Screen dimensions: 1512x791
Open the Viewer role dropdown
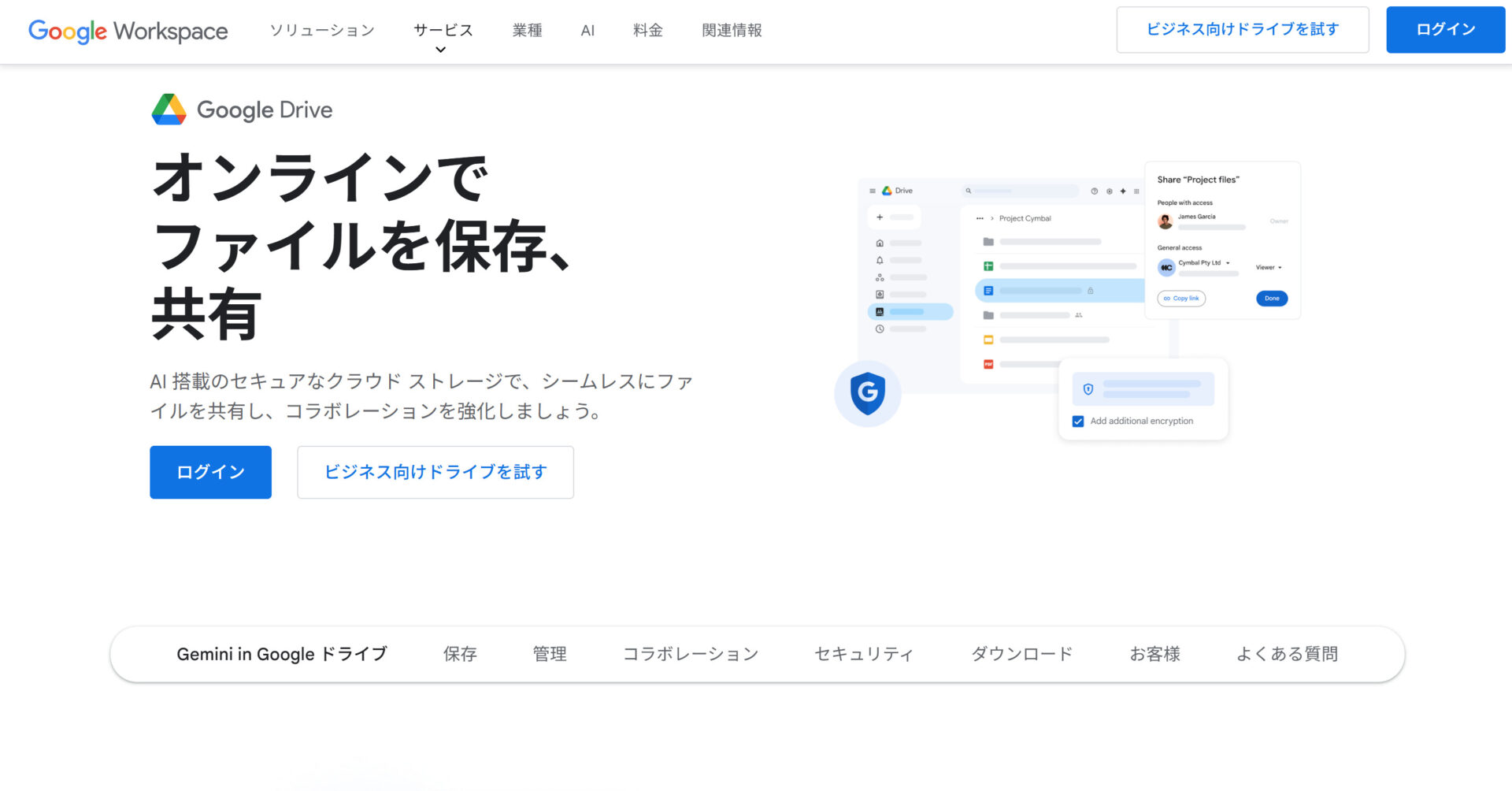1269,267
